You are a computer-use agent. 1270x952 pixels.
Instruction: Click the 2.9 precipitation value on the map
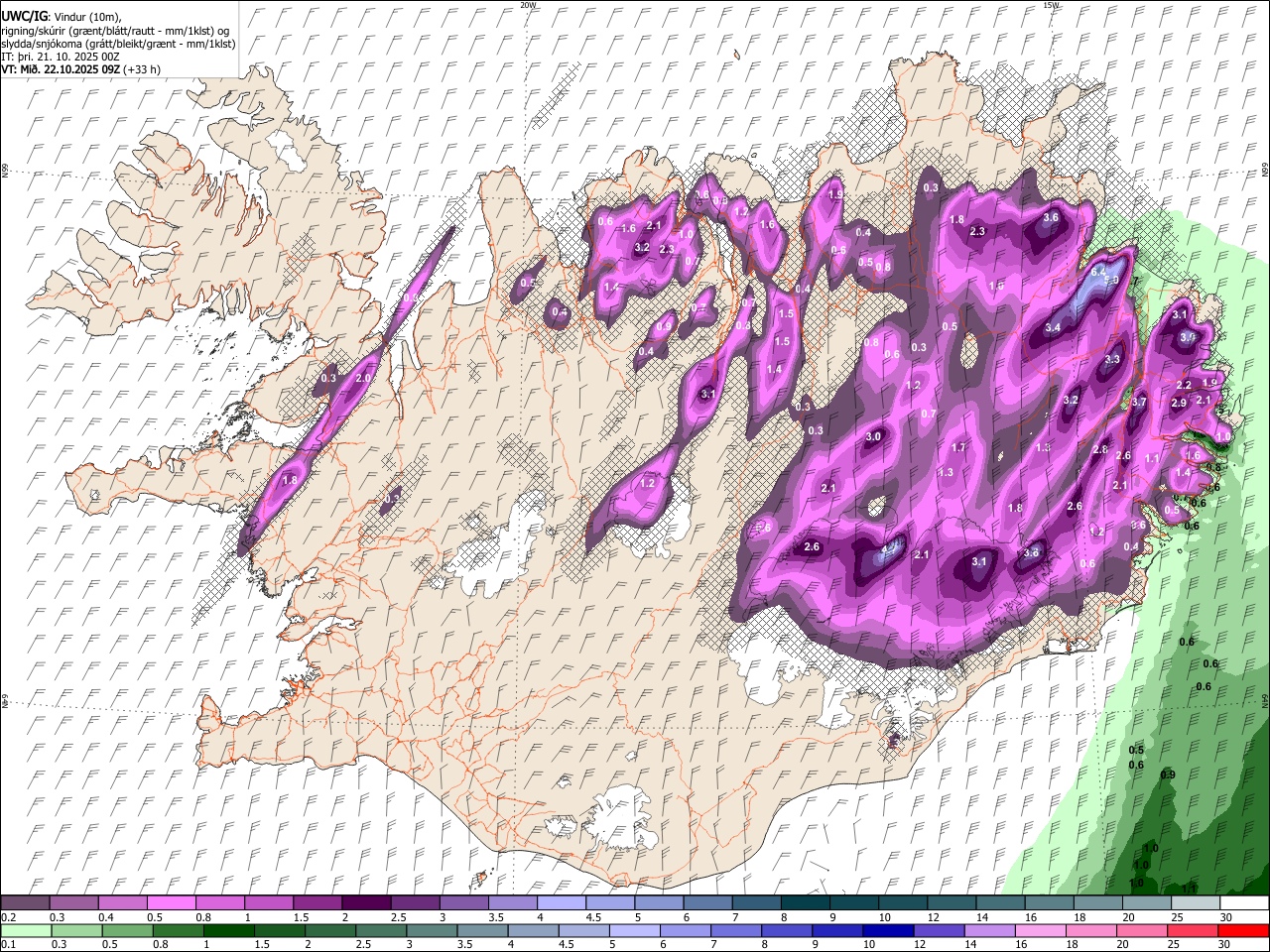tap(1179, 403)
